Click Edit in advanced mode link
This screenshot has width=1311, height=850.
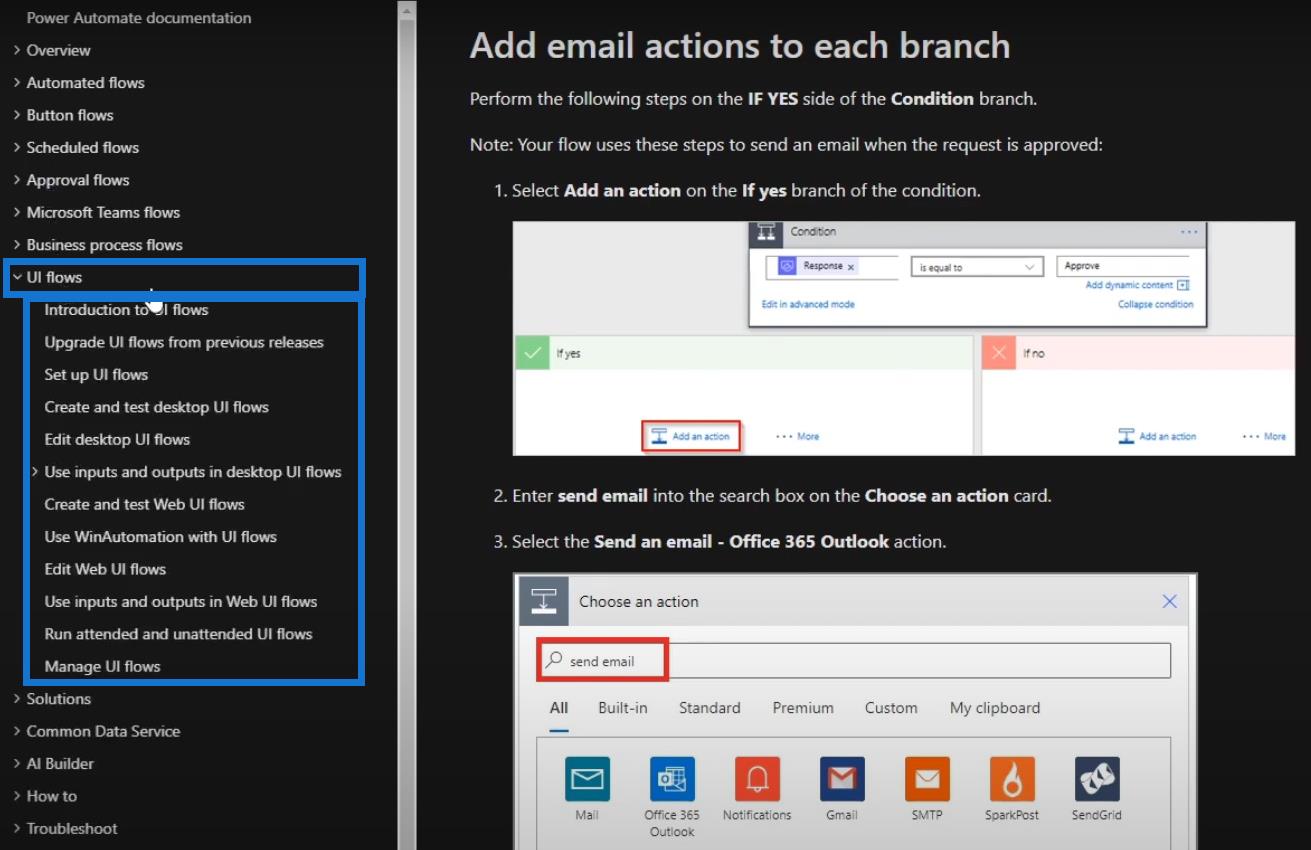[x=808, y=304]
